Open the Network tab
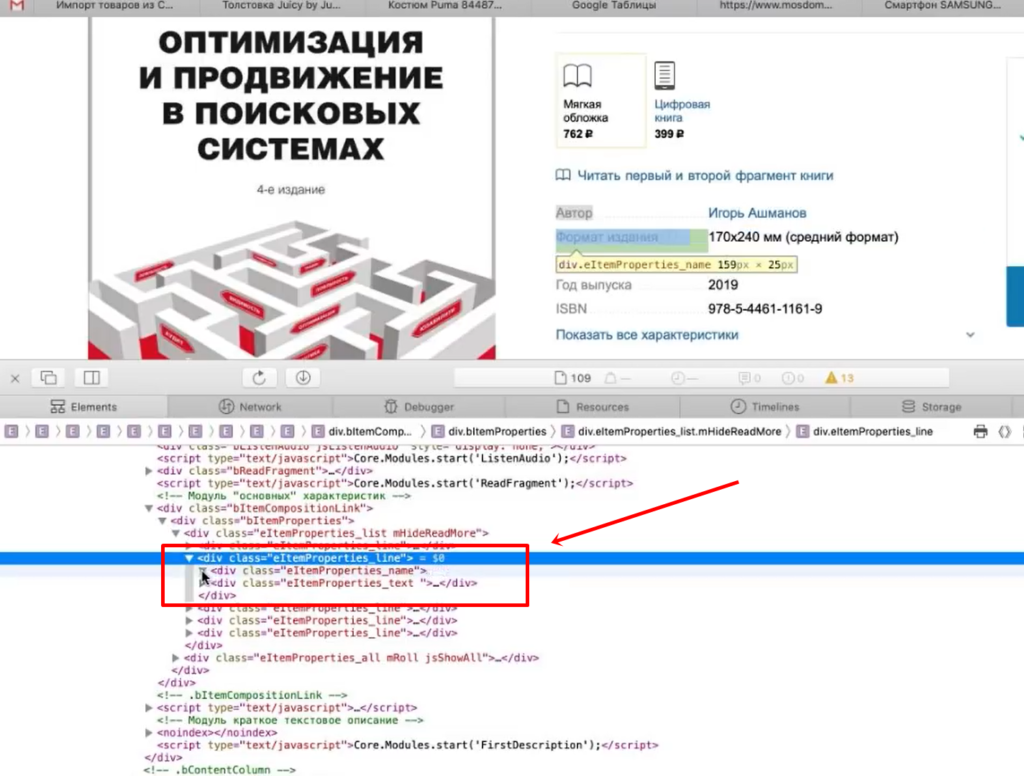Screen dimensions: 1024x776 [x=250, y=407]
